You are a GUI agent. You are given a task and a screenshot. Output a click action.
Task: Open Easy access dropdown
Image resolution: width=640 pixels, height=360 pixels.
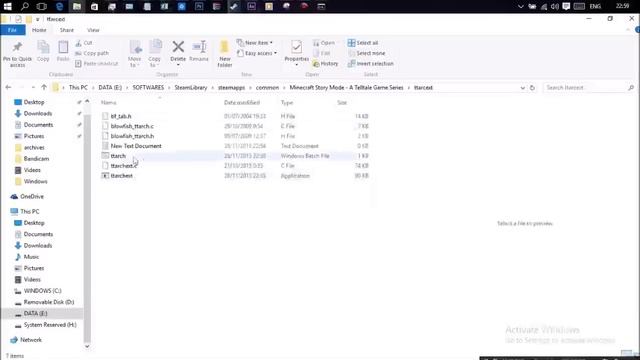[x=257, y=53]
